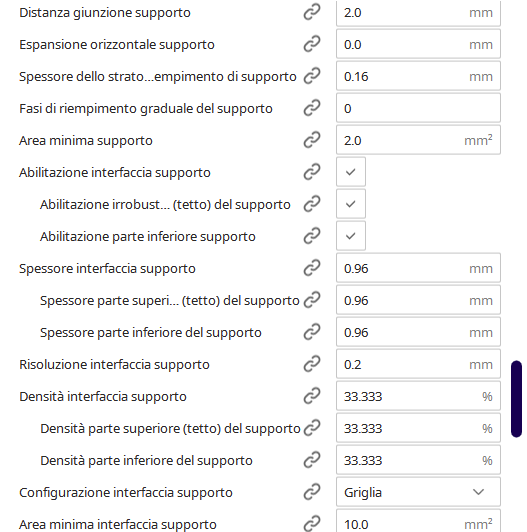Click the Fasi di riempimento graduale value field
The width and height of the screenshot is (527, 532).
click(418, 108)
